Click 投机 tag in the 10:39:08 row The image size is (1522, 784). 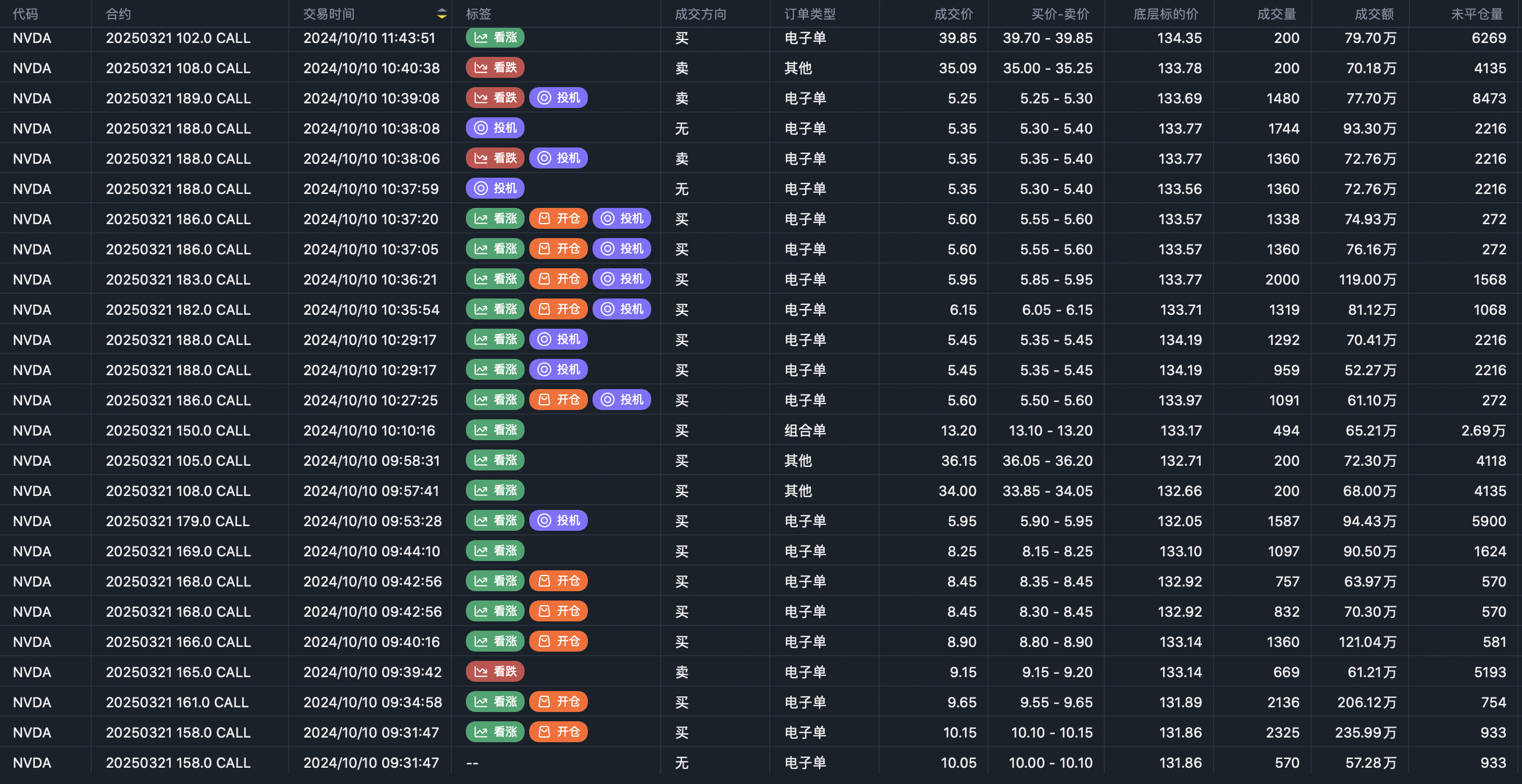(558, 98)
